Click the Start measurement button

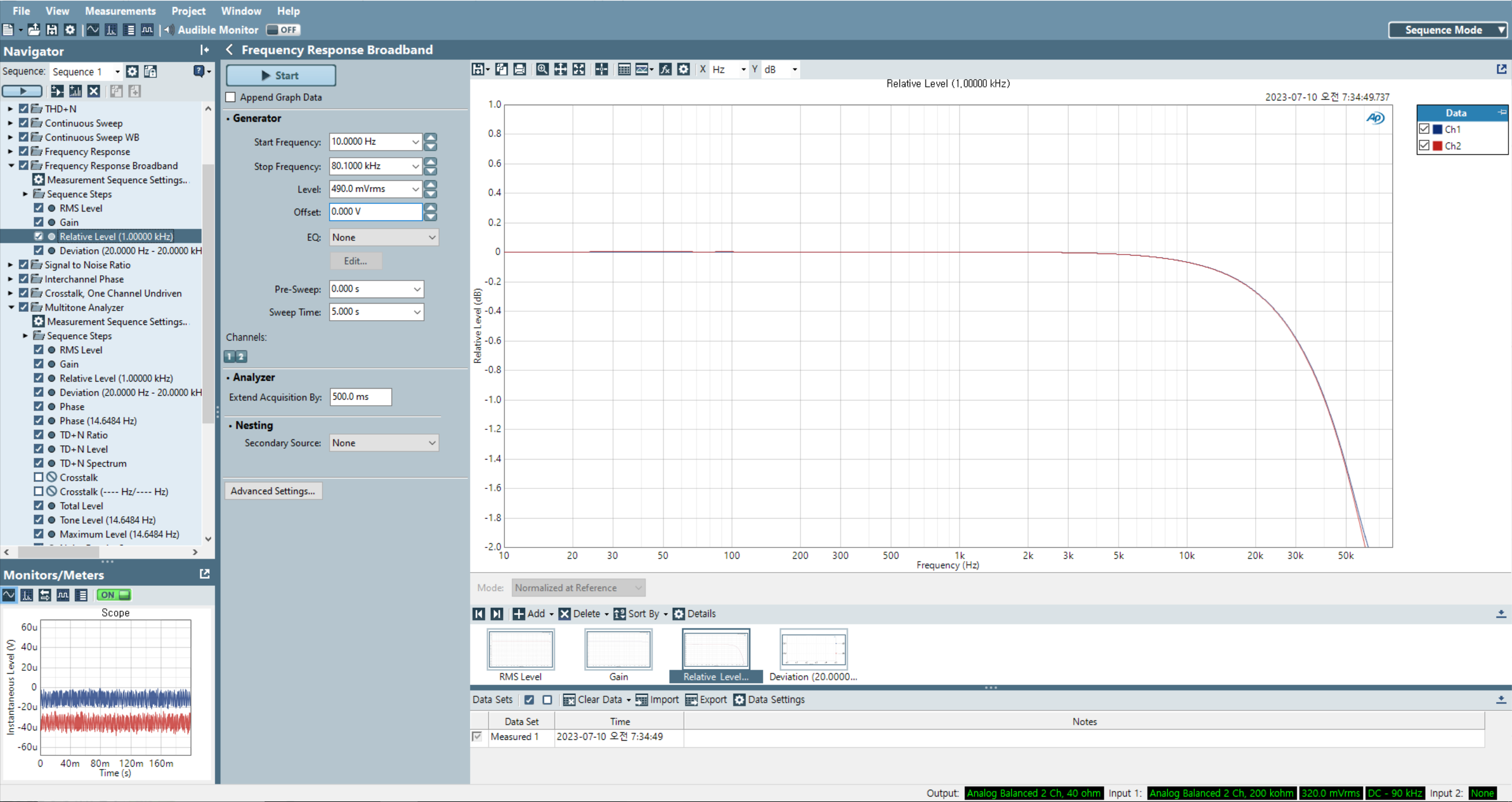[x=281, y=76]
